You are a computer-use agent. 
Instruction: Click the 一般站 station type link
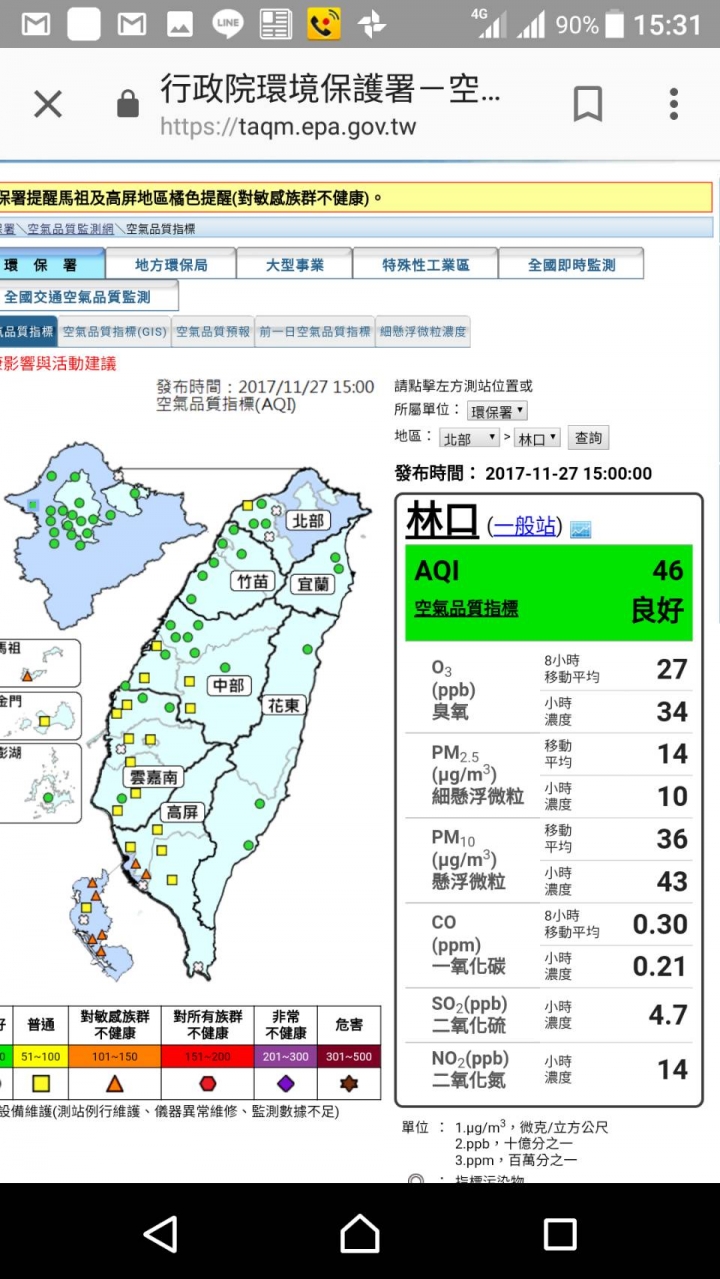(525, 527)
